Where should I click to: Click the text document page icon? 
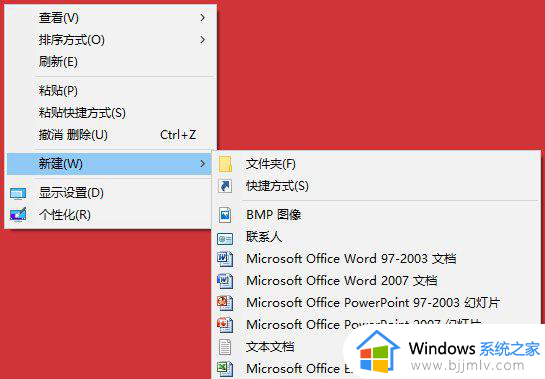[225, 347]
